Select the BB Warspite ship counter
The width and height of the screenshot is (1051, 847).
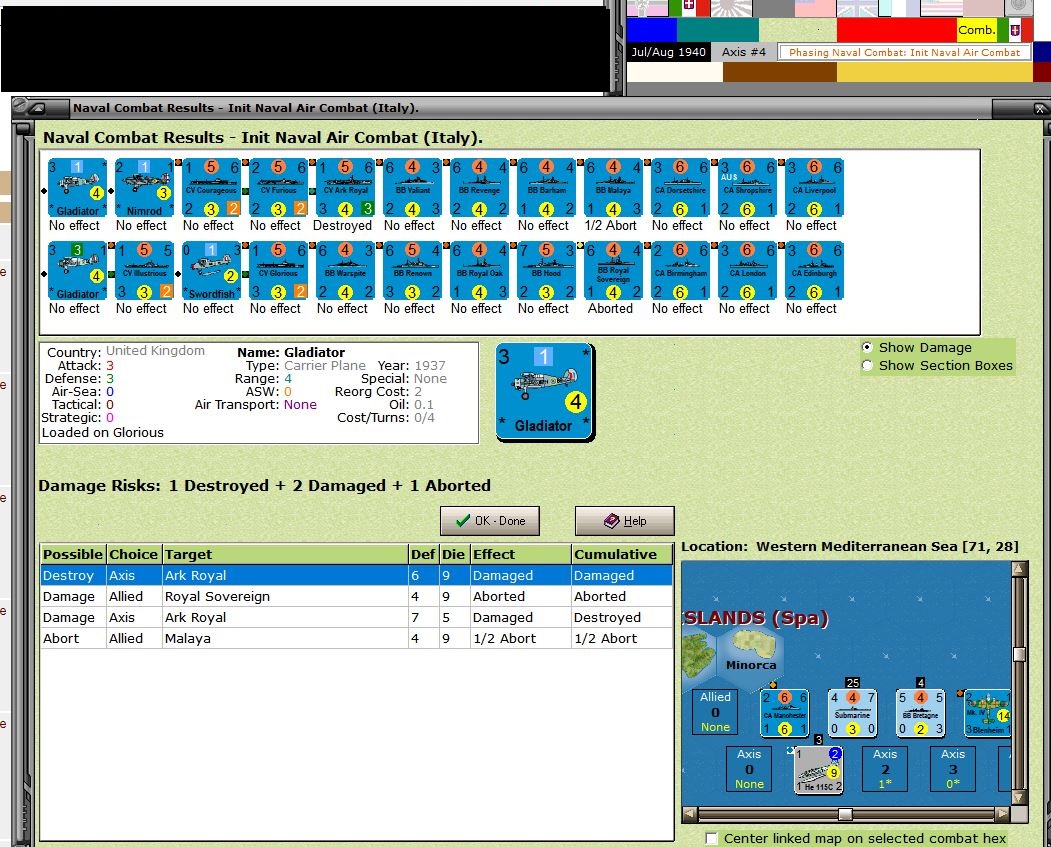click(345, 270)
